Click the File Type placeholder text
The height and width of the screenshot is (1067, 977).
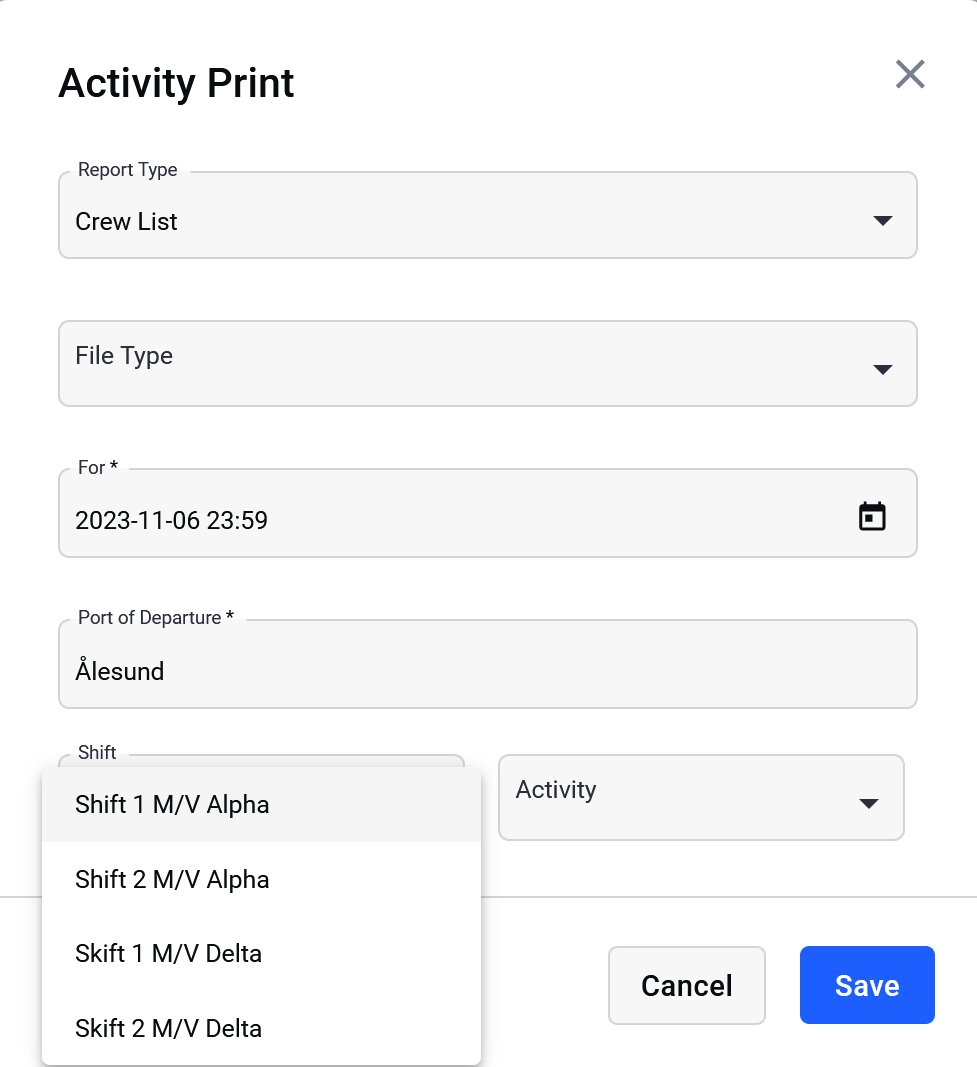tap(124, 356)
